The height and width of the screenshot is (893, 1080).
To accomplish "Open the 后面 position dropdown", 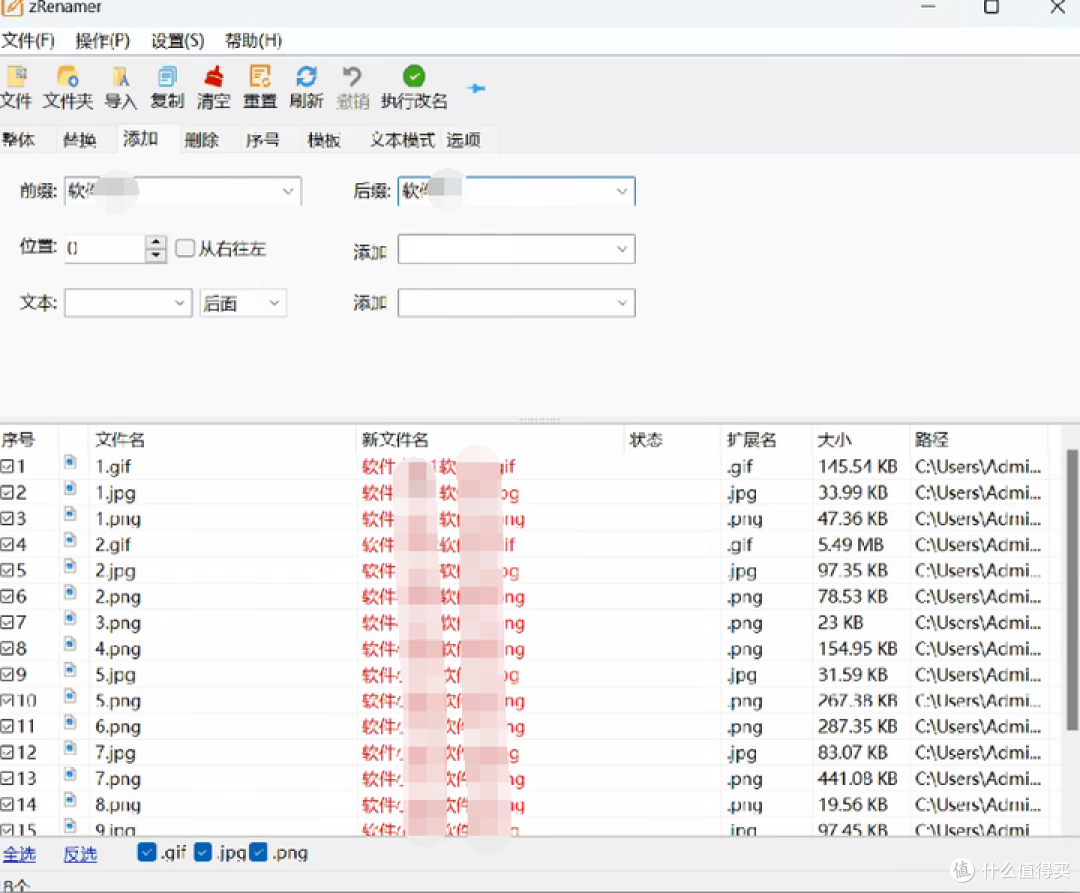I will click(x=274, y=302).
